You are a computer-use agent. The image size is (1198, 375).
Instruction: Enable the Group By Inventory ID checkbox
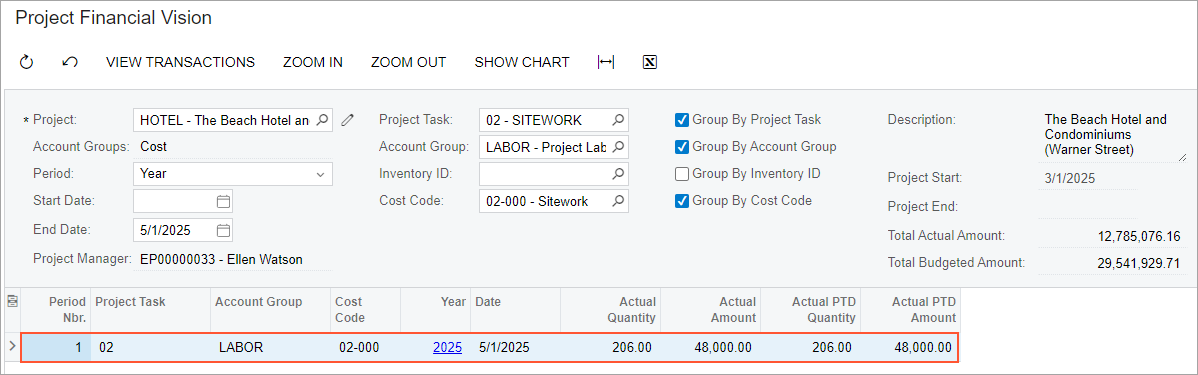(682, 173)
